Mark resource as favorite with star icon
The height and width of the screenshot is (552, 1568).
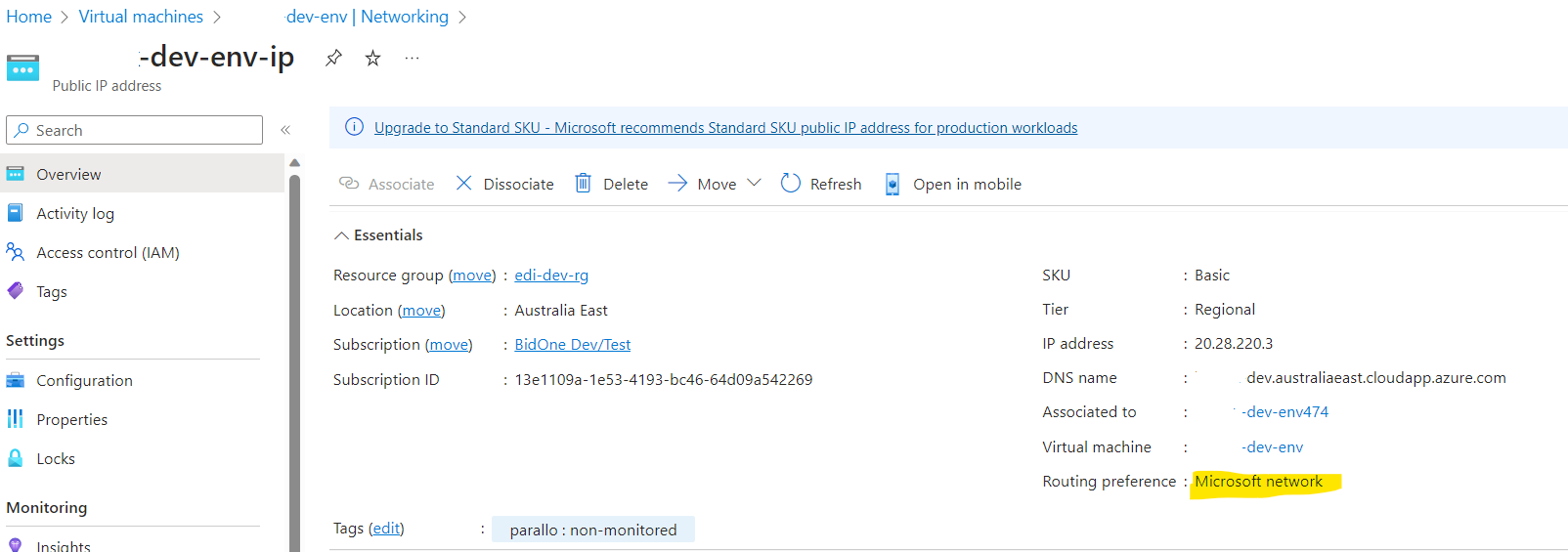[372, 58]
